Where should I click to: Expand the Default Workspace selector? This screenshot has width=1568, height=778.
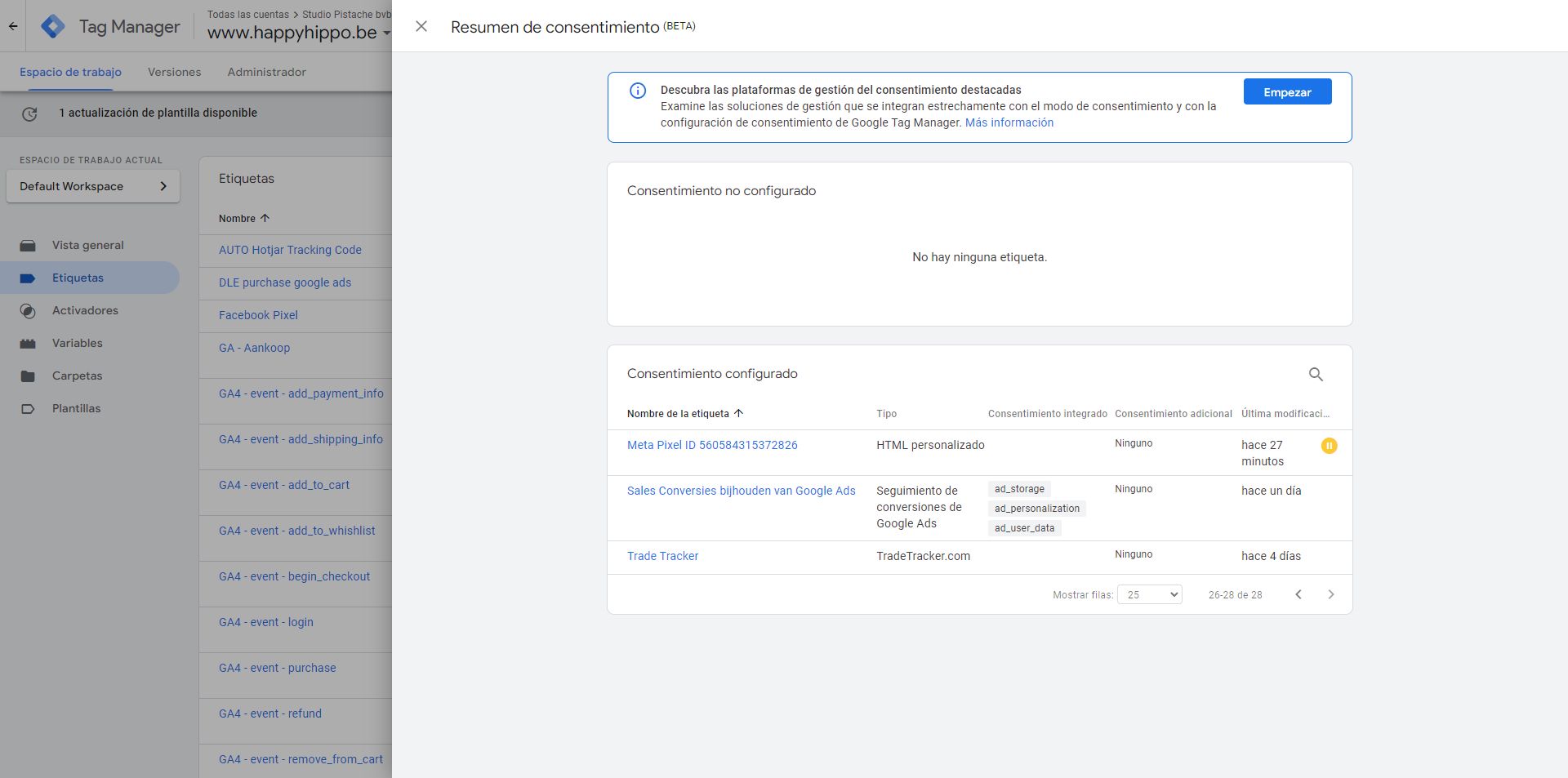point(93,186)
